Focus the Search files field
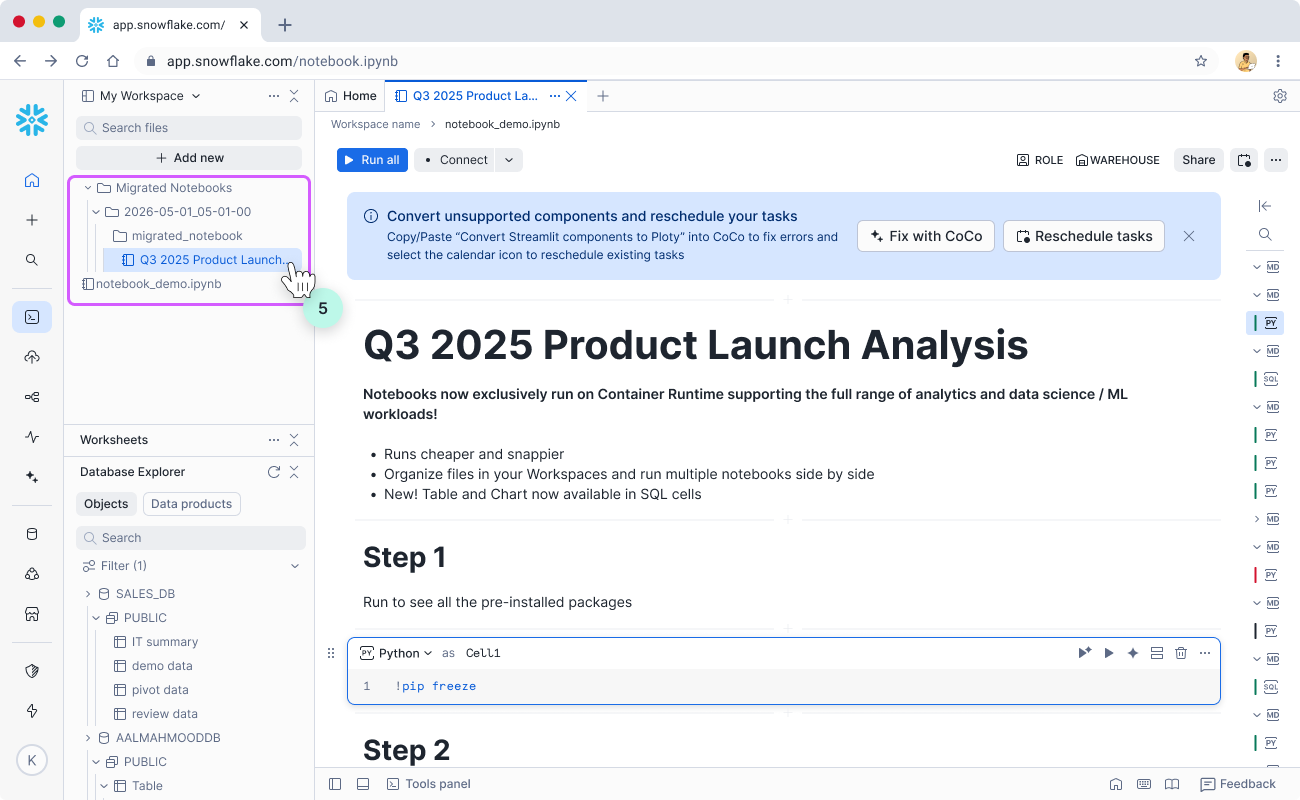 pos(189,128)
